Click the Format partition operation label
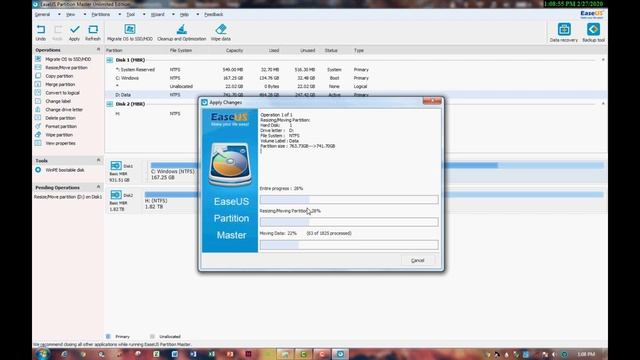Viewport: 640px width, 360px height. tap(61, 127)
